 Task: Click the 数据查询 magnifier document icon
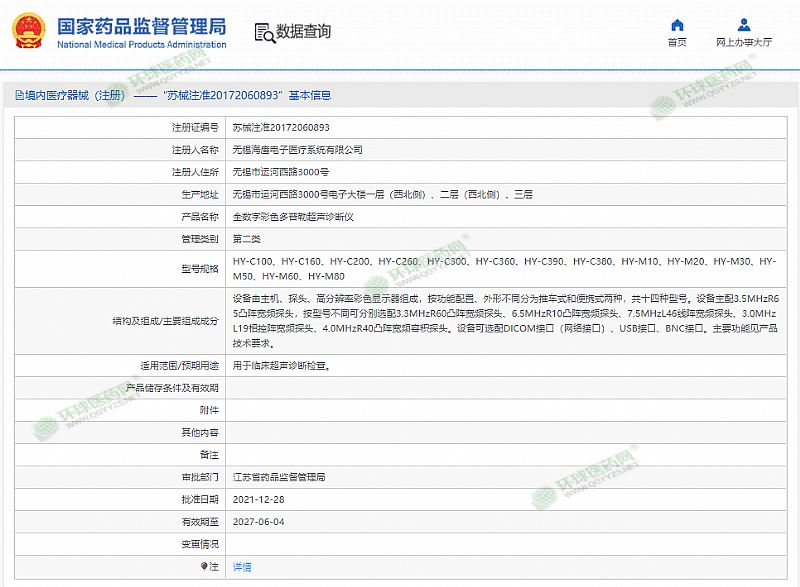coord(264,31)
